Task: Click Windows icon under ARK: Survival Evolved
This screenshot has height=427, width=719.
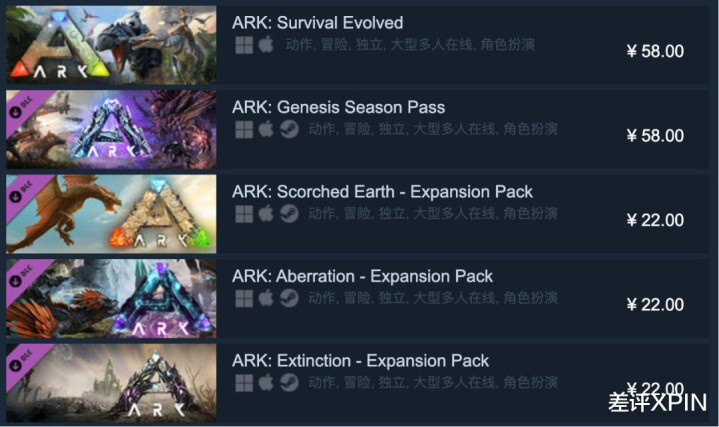Action: coord(244,45)
